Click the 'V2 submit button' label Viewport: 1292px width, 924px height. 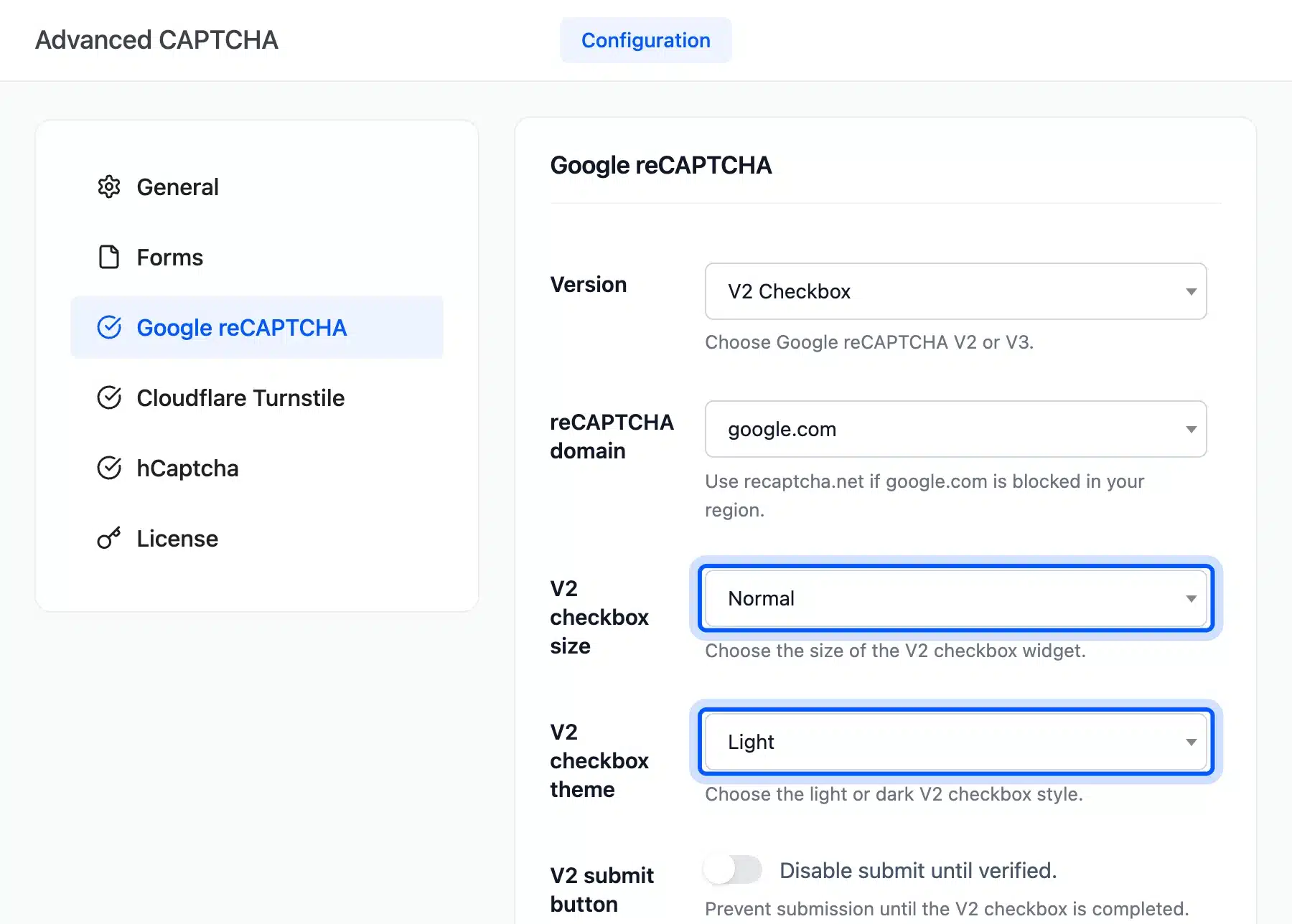[602, 890]
